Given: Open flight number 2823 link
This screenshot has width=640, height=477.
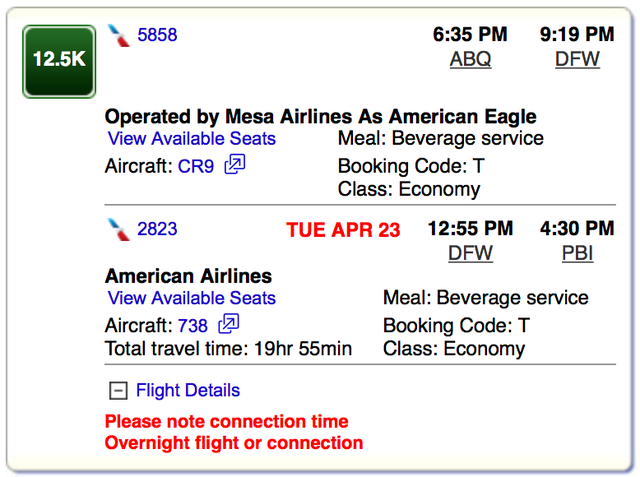Looking at the screenshot, I should 157,230.
